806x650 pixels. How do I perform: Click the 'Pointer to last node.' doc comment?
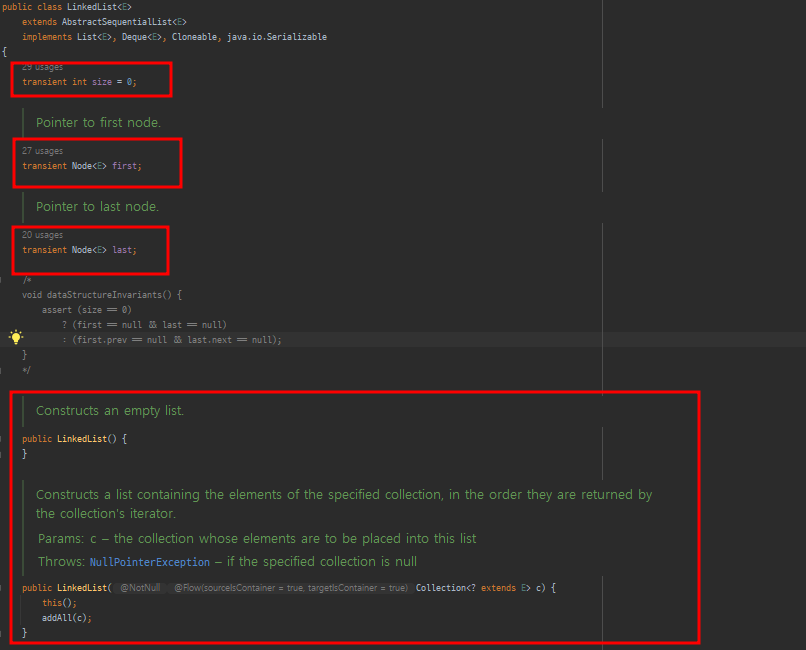(97, 207)
